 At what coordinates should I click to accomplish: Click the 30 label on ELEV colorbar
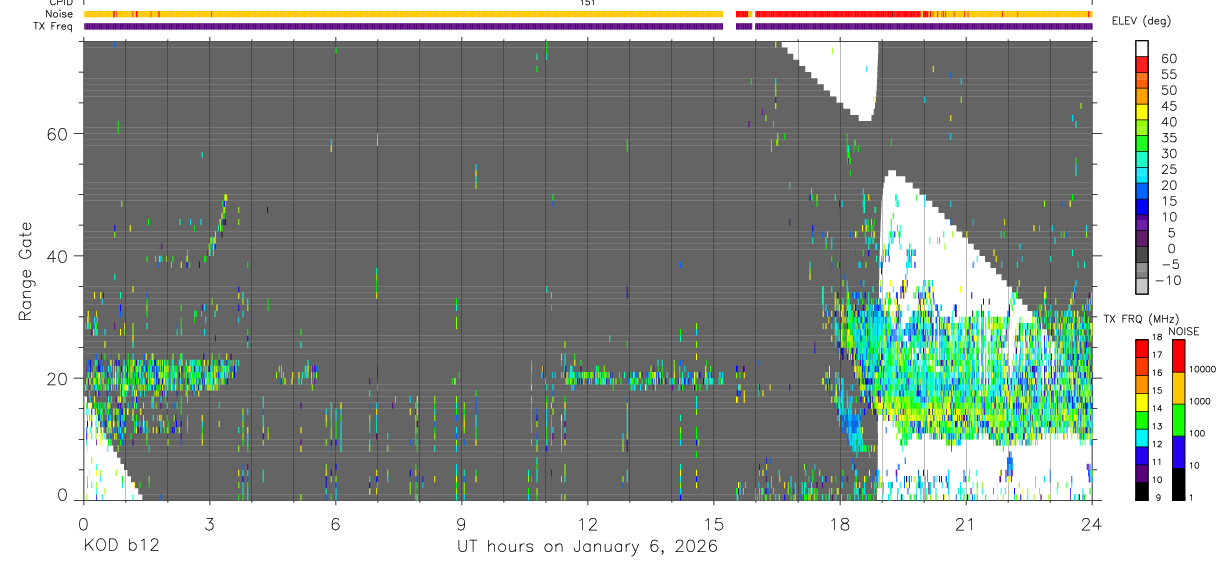[1169, 154]
